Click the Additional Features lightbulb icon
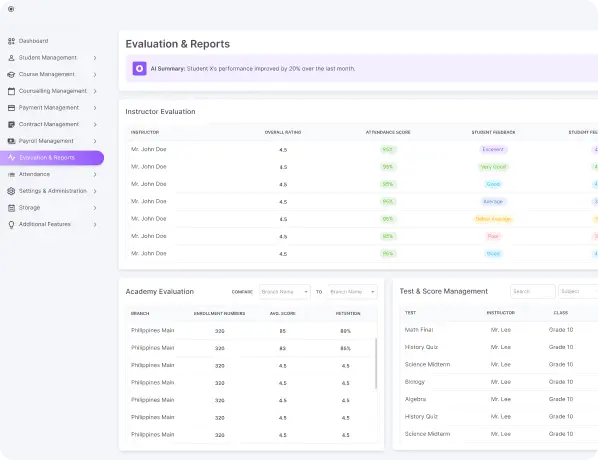This screenshot has height=460, width=598. pos(11,225)
